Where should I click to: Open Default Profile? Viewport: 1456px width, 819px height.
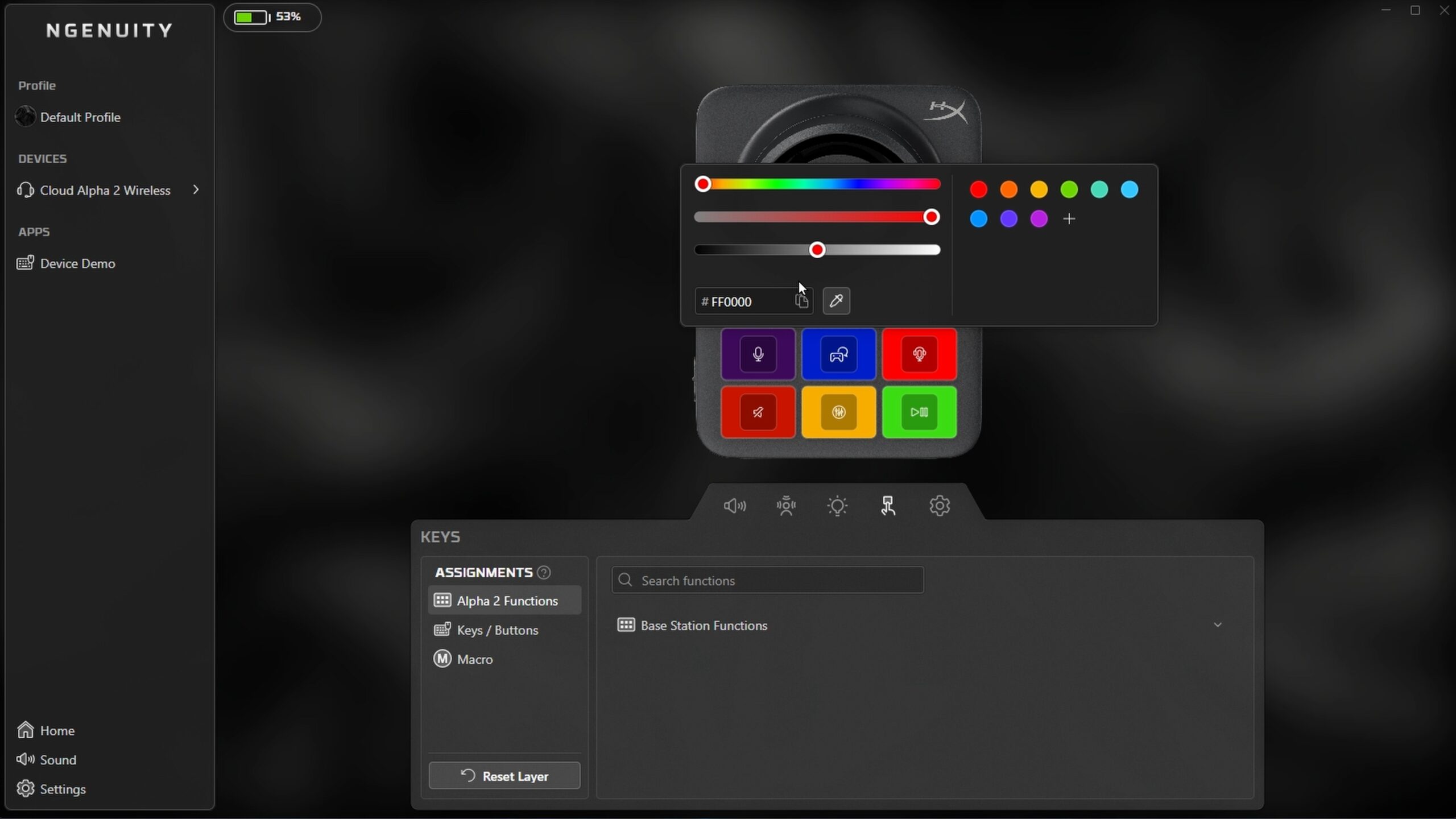80,117
